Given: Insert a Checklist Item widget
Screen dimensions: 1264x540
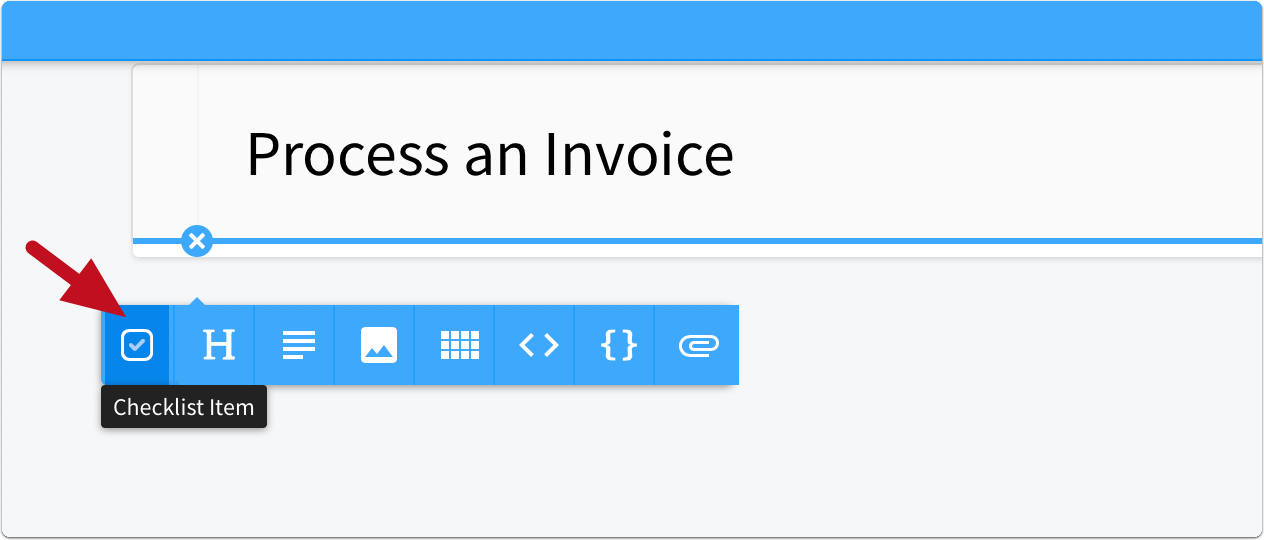Looking at the screenshot, I should tap(137, 345).
